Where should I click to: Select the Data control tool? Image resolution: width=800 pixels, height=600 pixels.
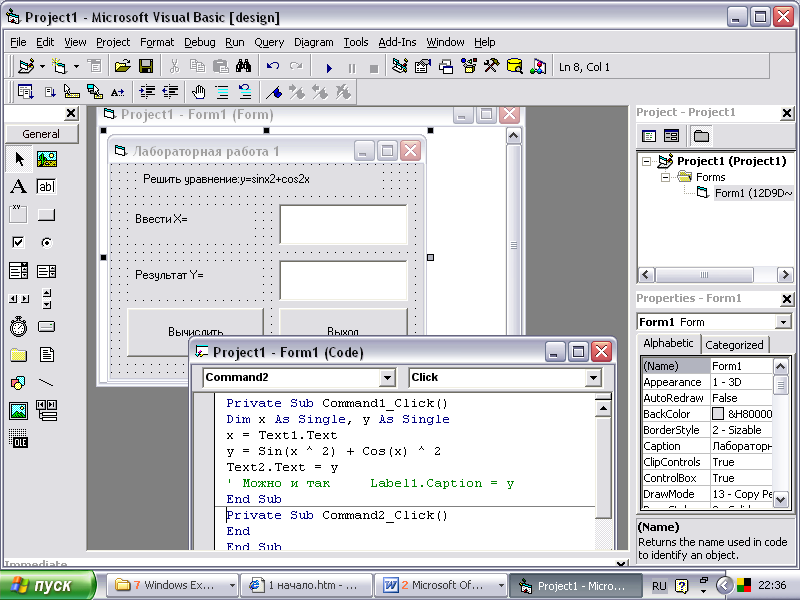(46, 411)
